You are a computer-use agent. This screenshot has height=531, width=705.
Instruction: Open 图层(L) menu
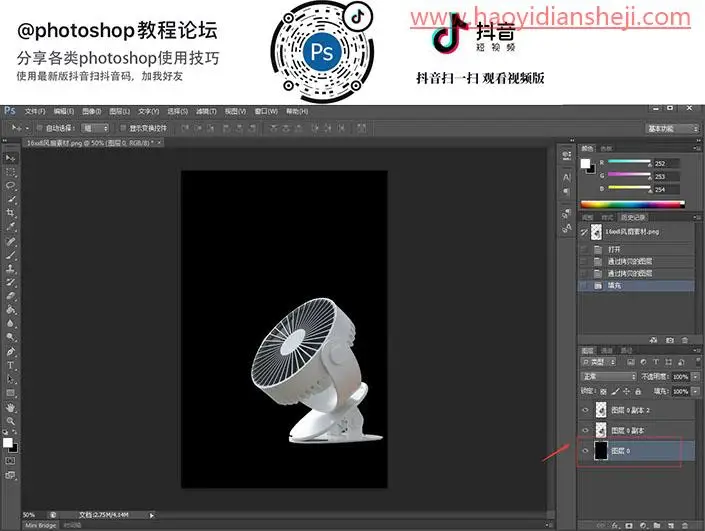(x=119, y=111)
